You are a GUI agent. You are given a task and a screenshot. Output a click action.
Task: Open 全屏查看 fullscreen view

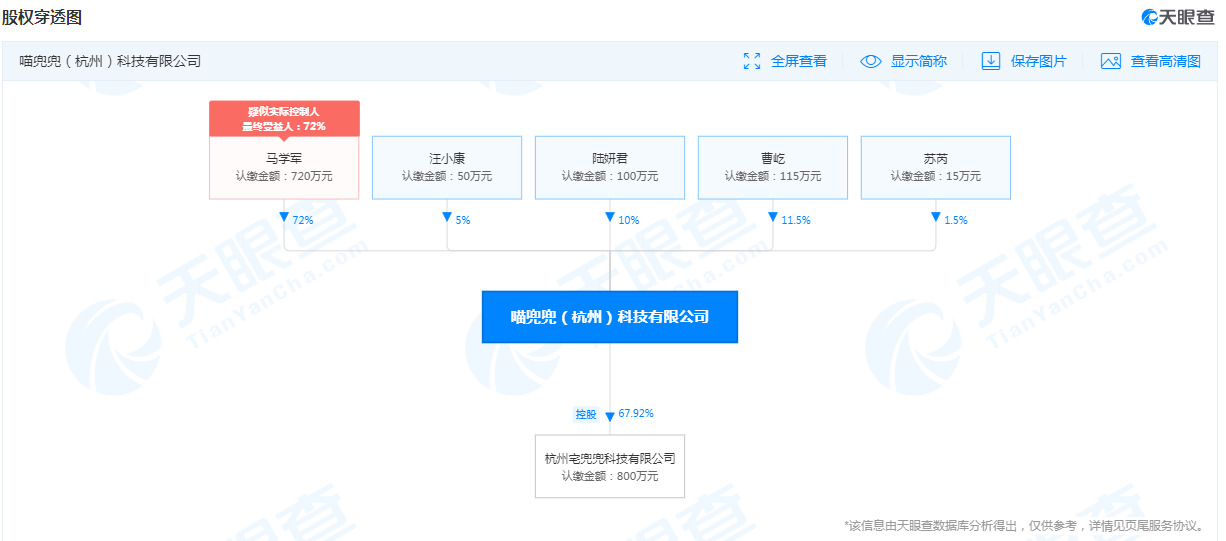[798, 61]
